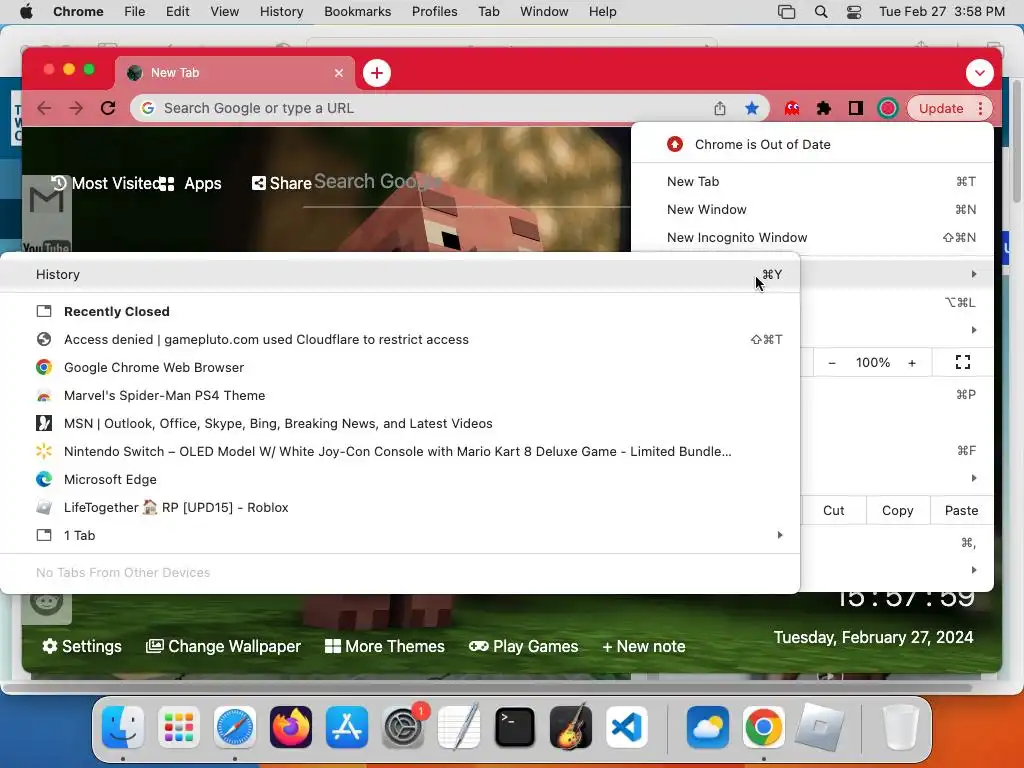Reopen LifeTogether RP Roblox entry
1024x768 pixels.
point(400,508)
